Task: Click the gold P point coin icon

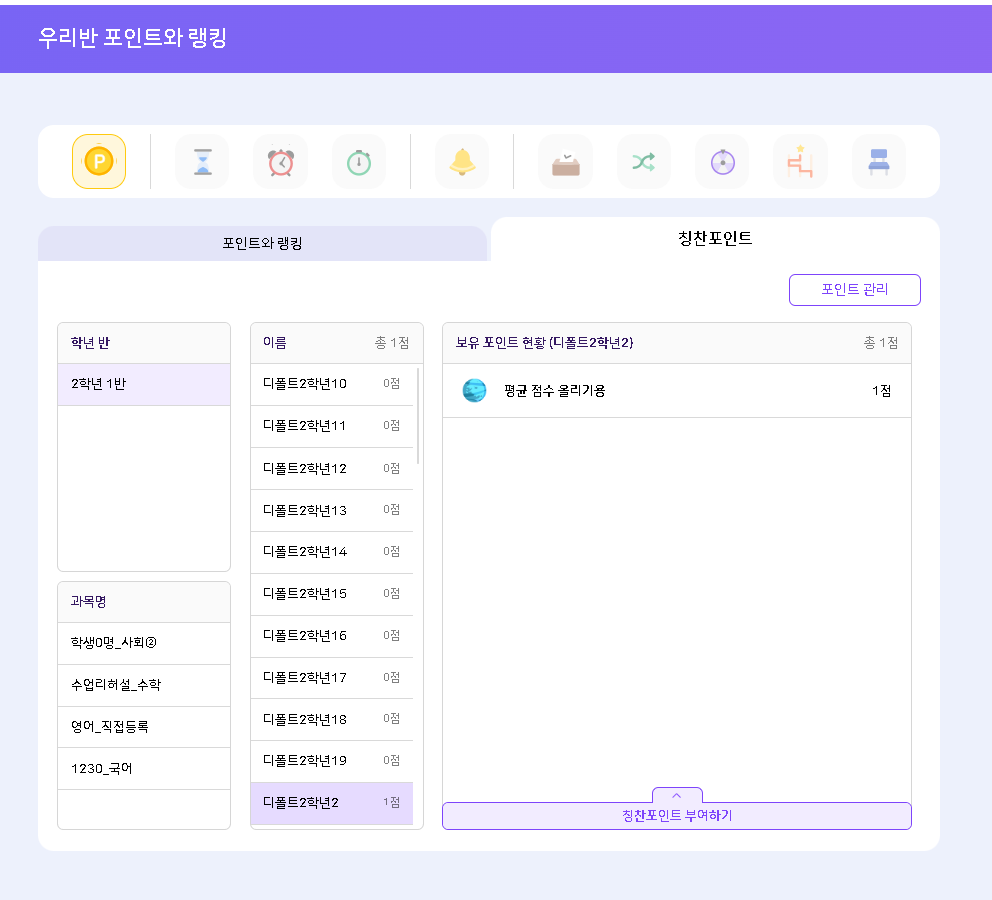Action: 99,162
